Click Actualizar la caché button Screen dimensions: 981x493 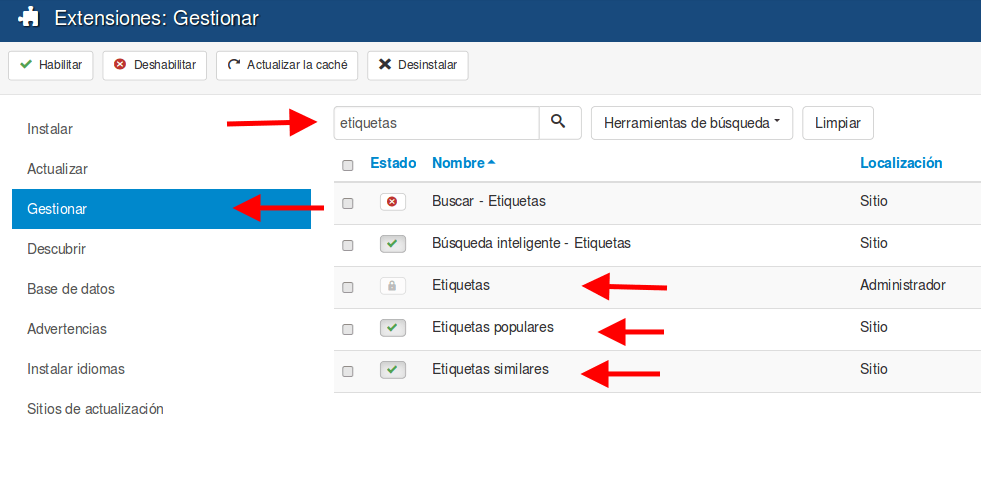pyautogui.click(x=287, y=65)
